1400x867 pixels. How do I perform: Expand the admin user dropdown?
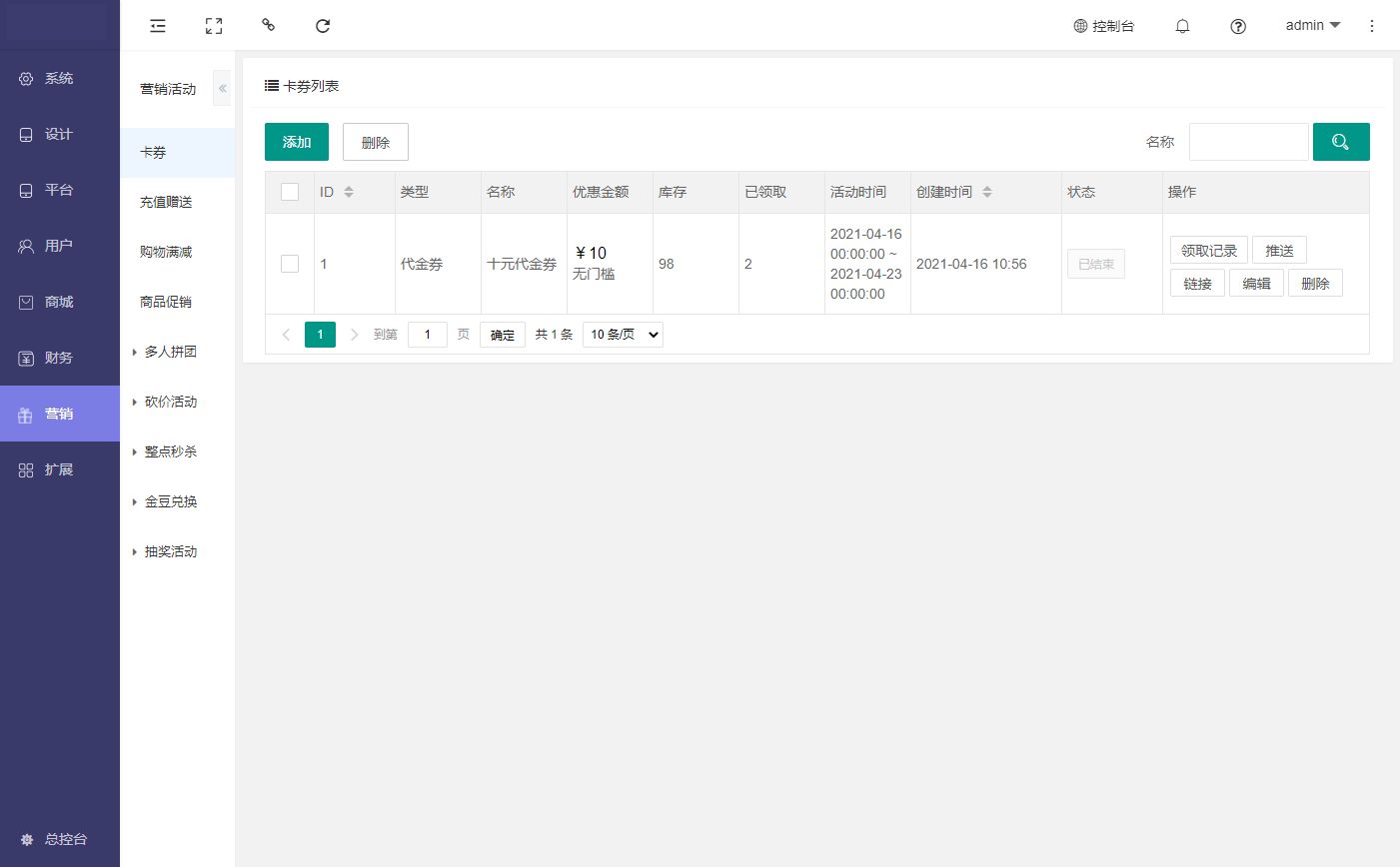1312,26
